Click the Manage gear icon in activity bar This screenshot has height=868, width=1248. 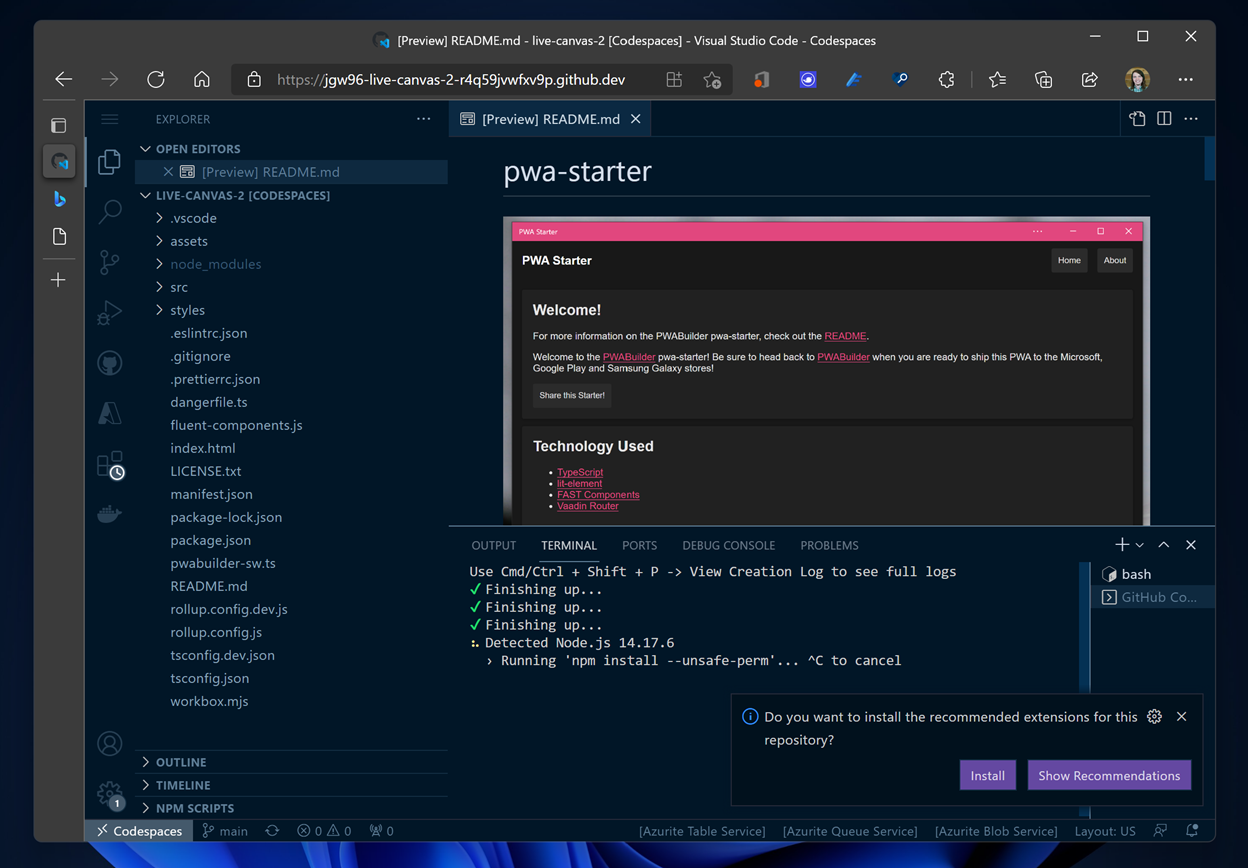point(109,793)
